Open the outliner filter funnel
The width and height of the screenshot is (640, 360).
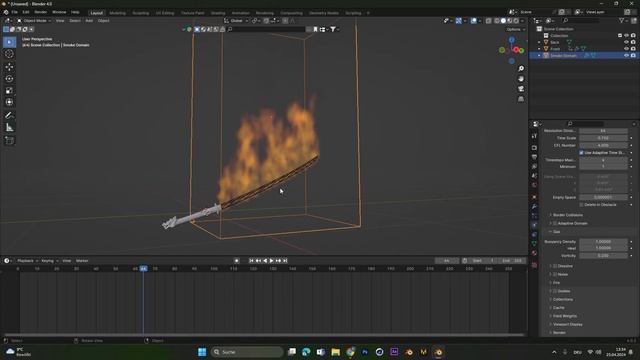(621, 20)
